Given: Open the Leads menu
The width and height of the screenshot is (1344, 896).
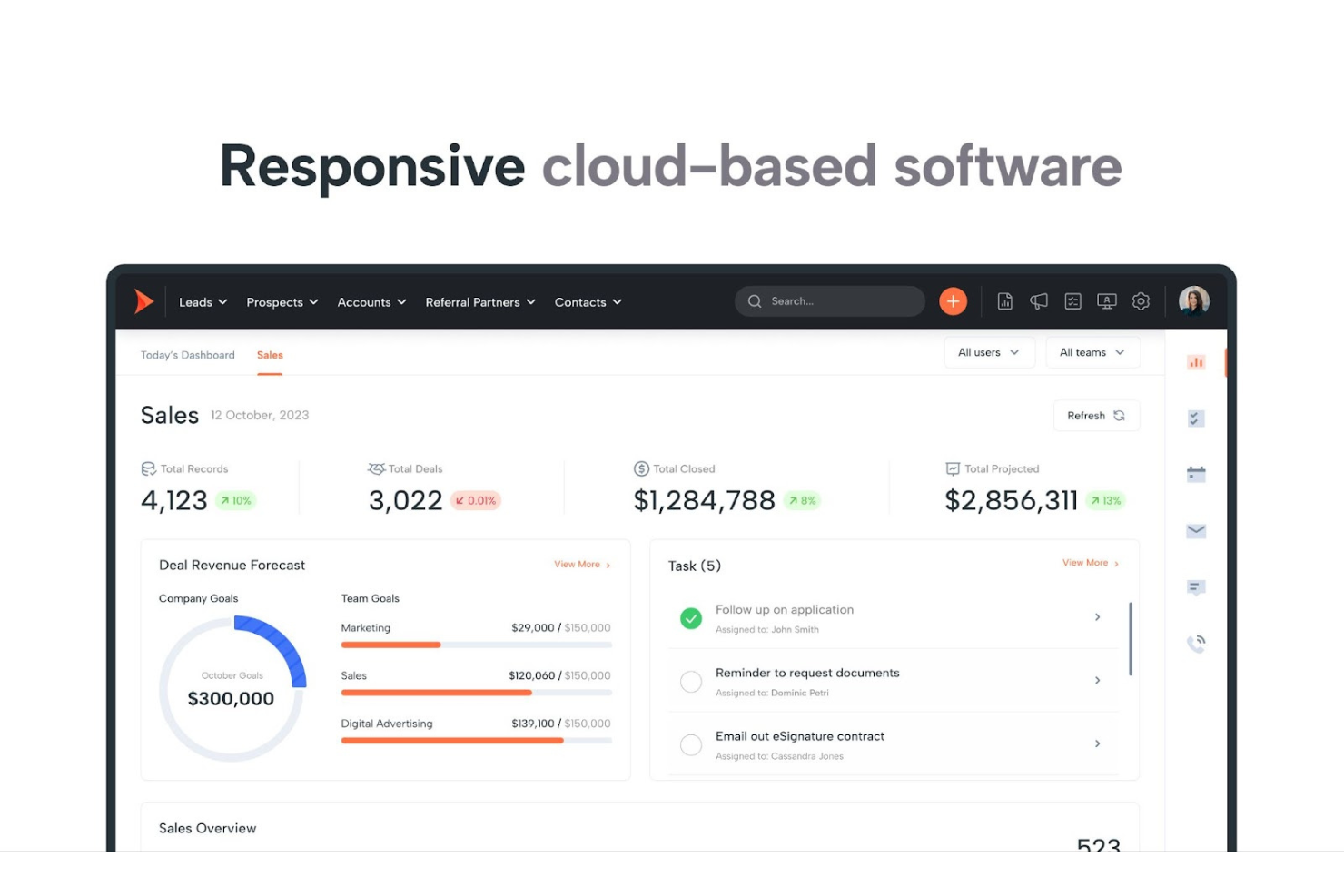Looking at the screenshot, I should (x=202, y=301).
